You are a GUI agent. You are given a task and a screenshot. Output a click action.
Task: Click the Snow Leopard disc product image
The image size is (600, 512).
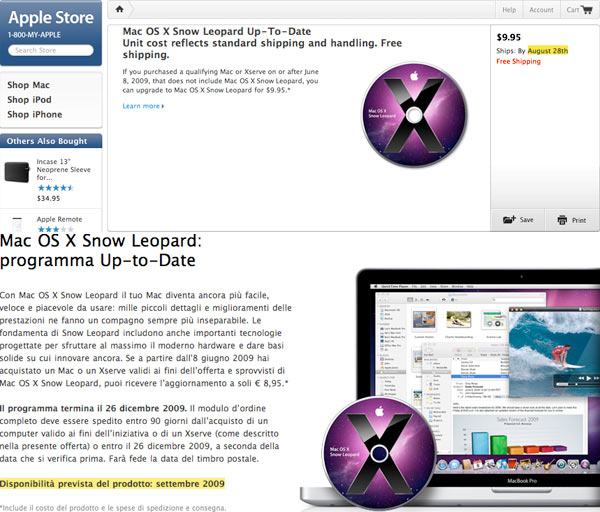pos(414,115)
